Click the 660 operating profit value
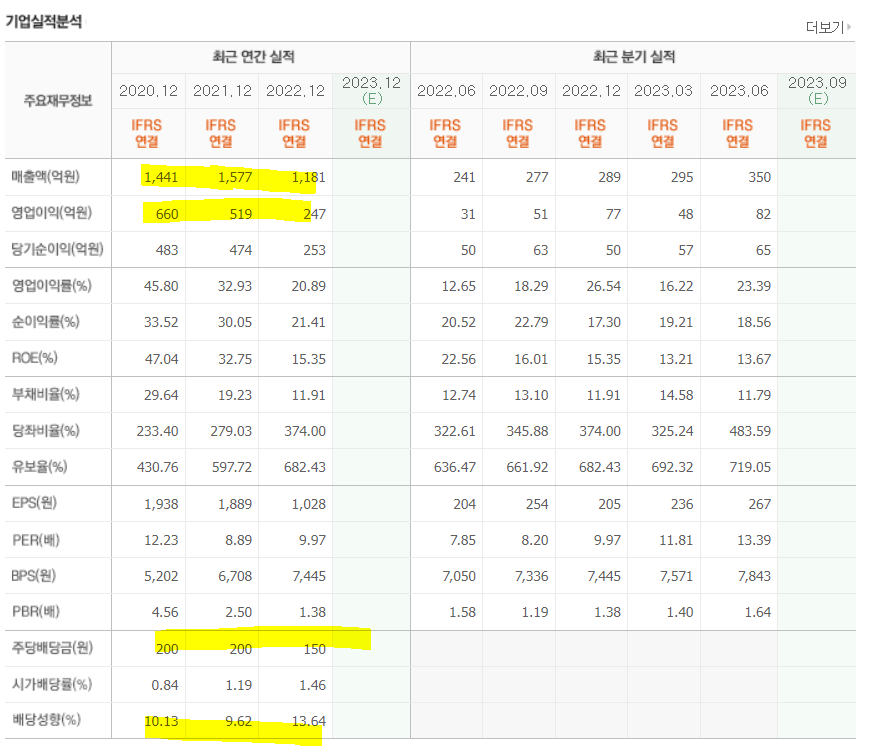This screenshot has height=753, width=869. tap(167, 214)
